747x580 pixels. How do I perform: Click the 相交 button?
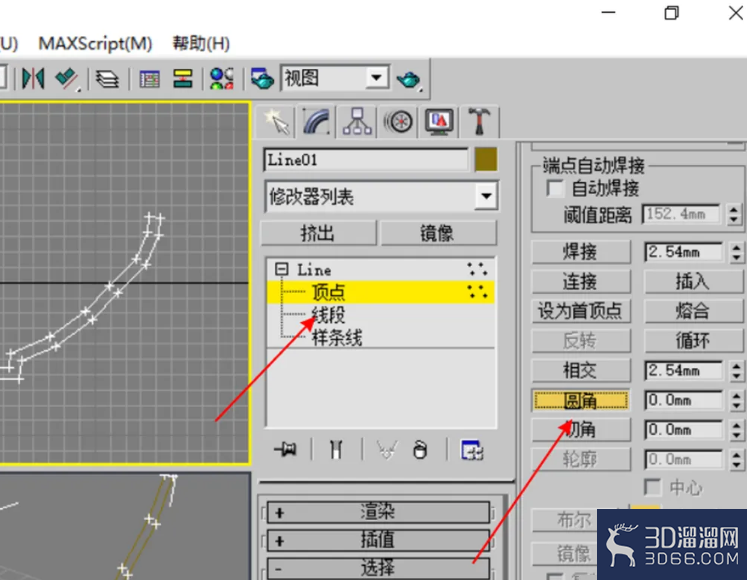click(x=581, y=370)
